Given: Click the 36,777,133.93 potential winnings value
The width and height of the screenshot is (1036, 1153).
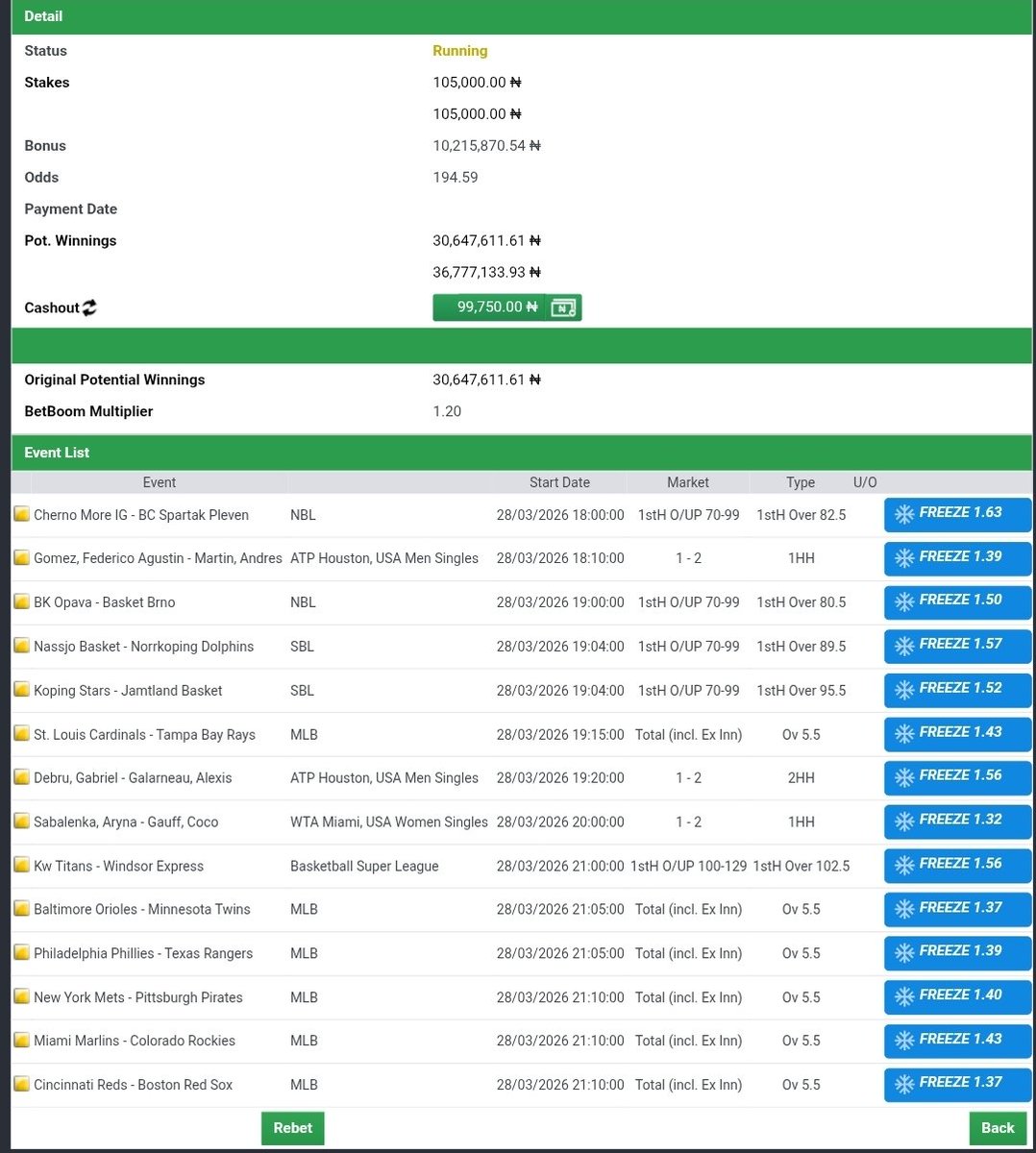Looking at the screenshot, I should [x=487, y=272].
